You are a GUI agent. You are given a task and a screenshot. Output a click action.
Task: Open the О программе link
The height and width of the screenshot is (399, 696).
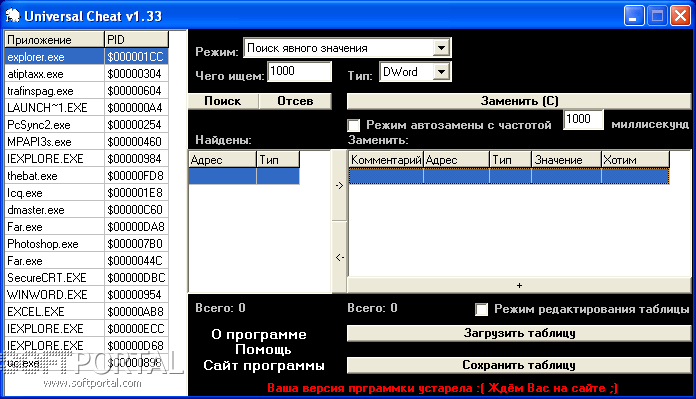pos(259,334)
